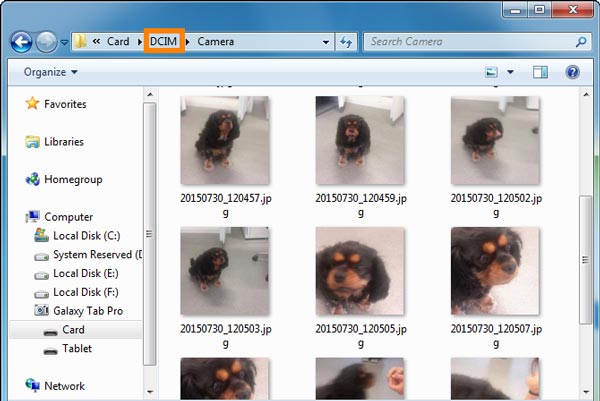
Task: Toggle the preview pane button
Action: coord(540,72)
